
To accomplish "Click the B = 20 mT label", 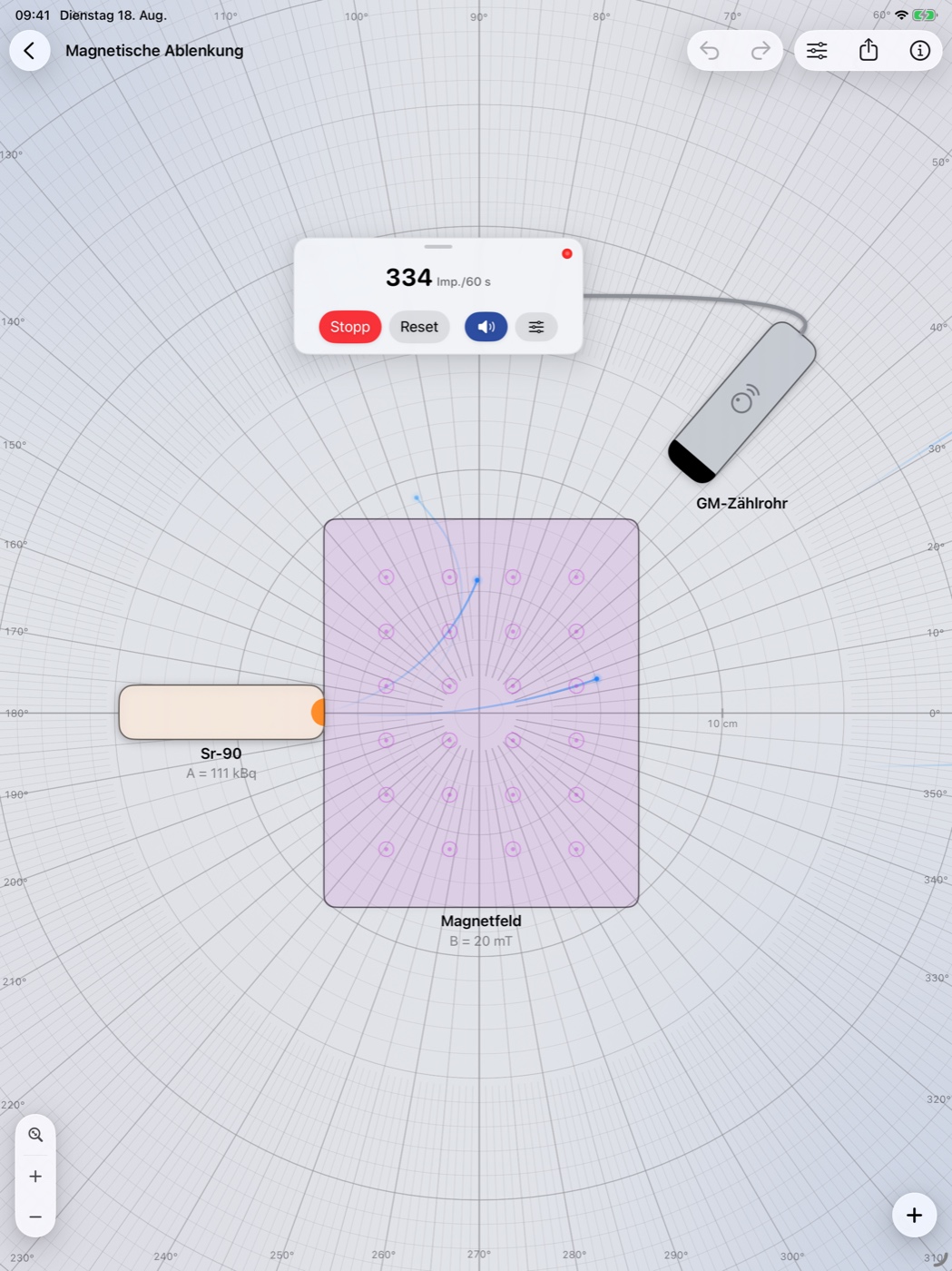I will tap(481, 941).
